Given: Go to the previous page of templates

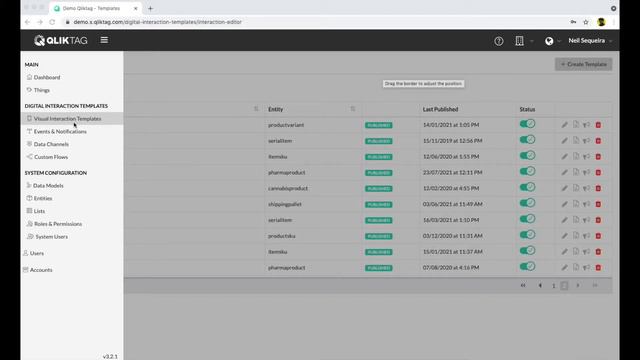Looking at the screenshot, I should [x=540, y=286].
